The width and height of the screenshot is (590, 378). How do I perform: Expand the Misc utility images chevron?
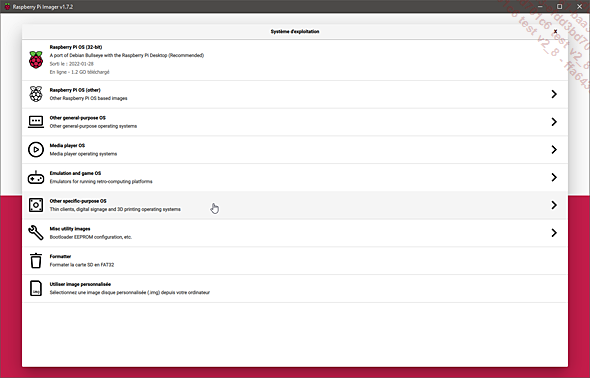(x=554, y=233)
